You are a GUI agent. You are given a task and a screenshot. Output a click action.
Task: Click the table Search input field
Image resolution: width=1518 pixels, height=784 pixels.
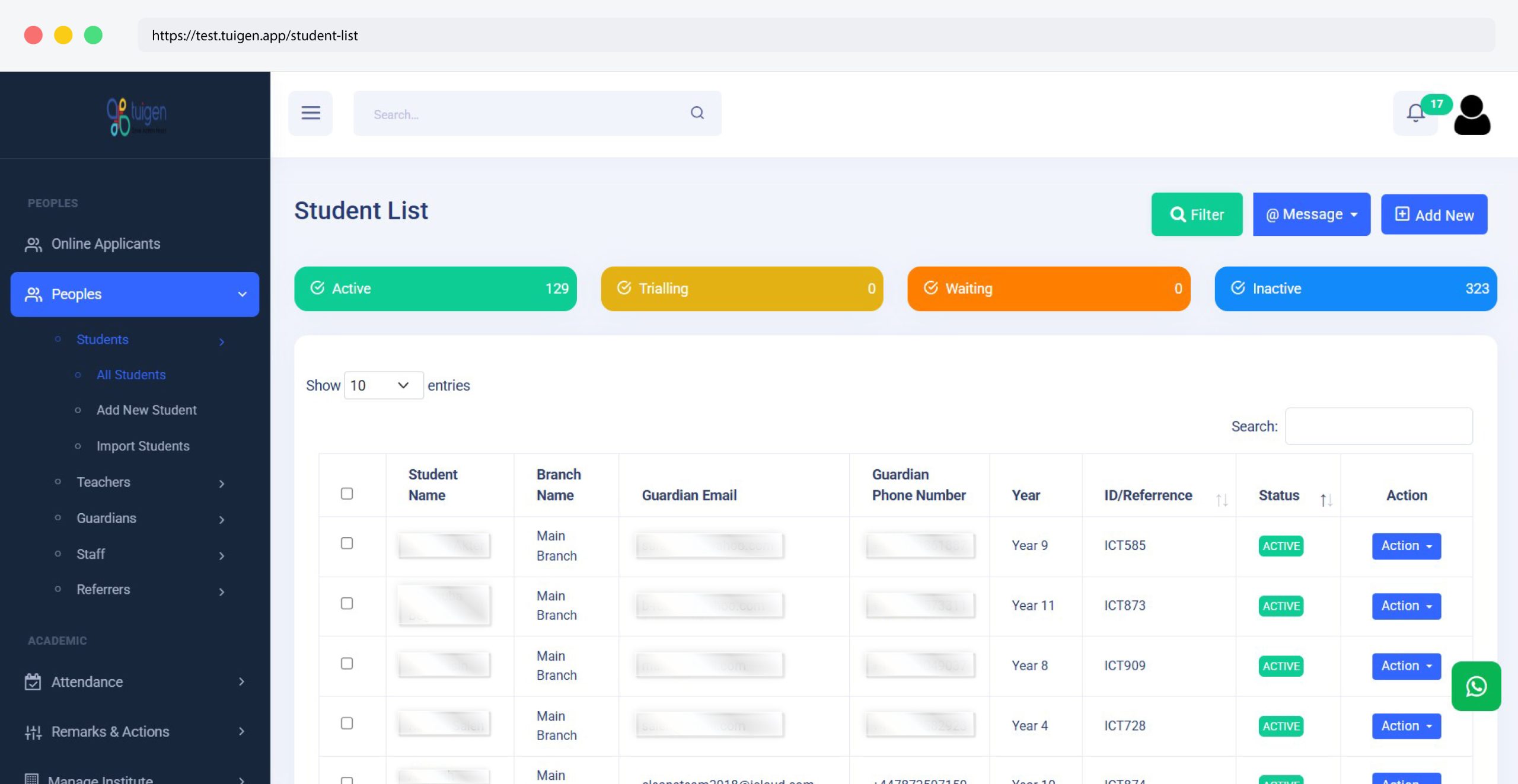1378,426
